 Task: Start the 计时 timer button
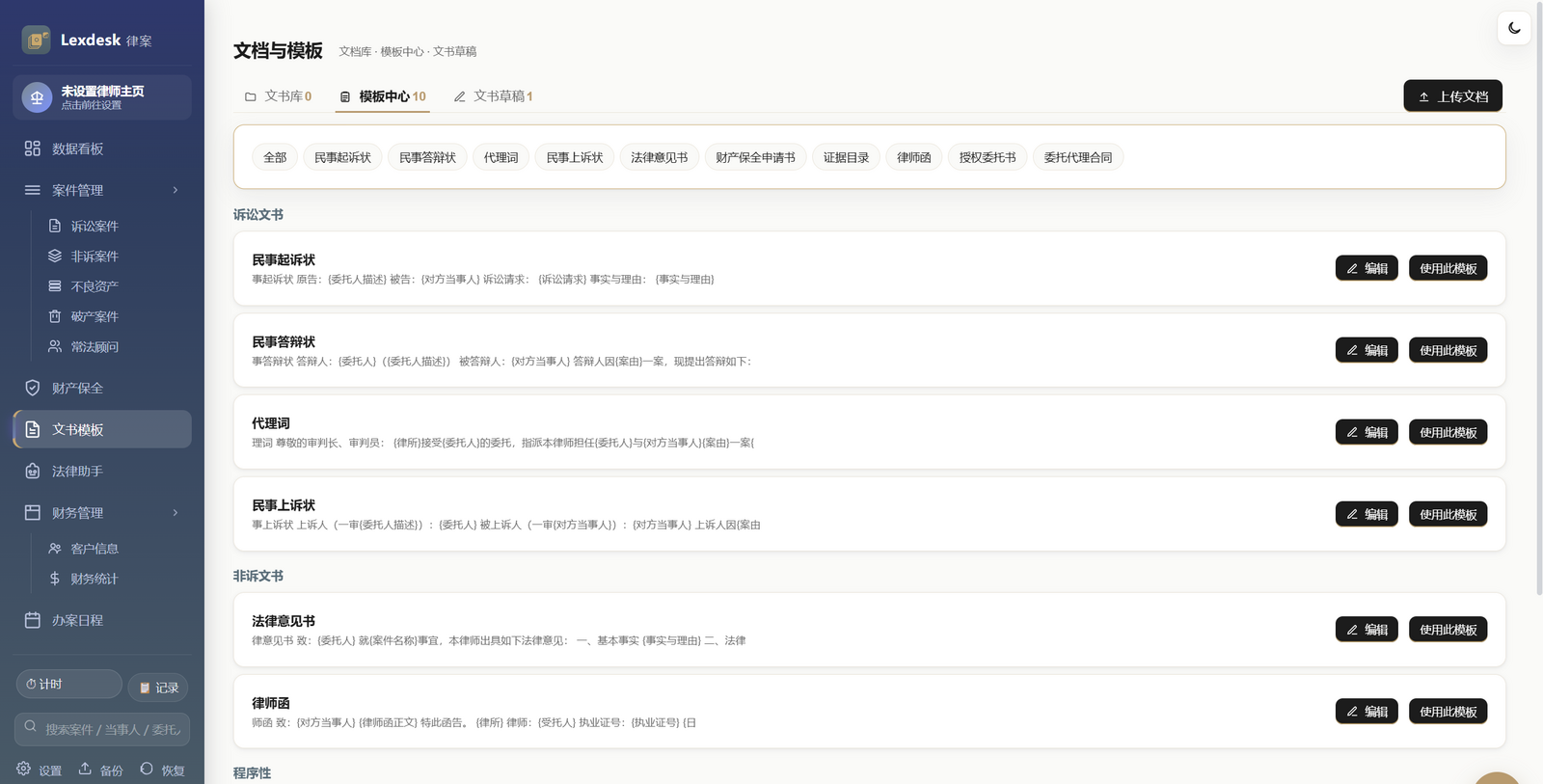[x=68, y=684]
